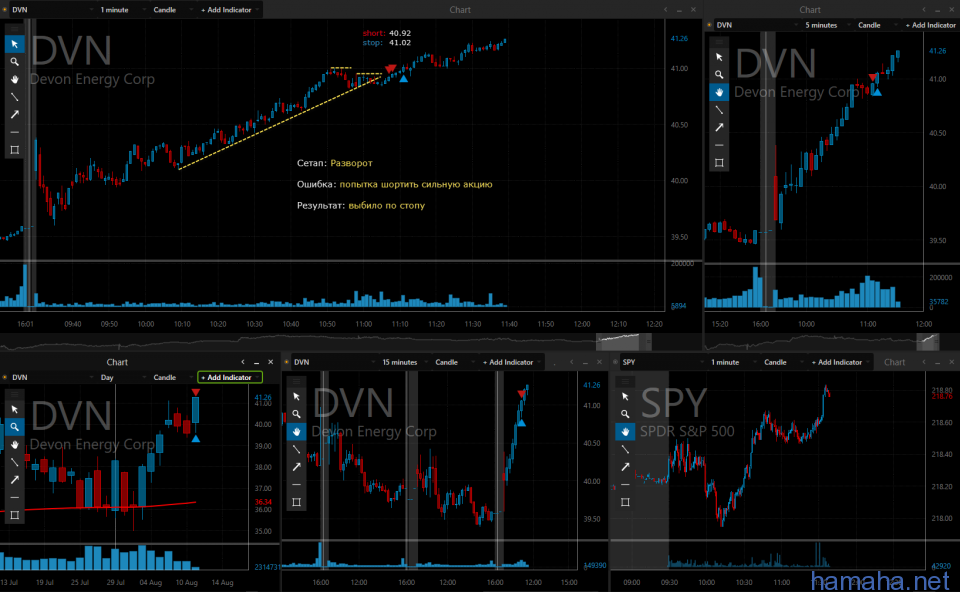The width and height of the screenshot is (960, 592).
Task: Open the Candle dropdown in the 5 minutes chart
Action: point(876,25)
